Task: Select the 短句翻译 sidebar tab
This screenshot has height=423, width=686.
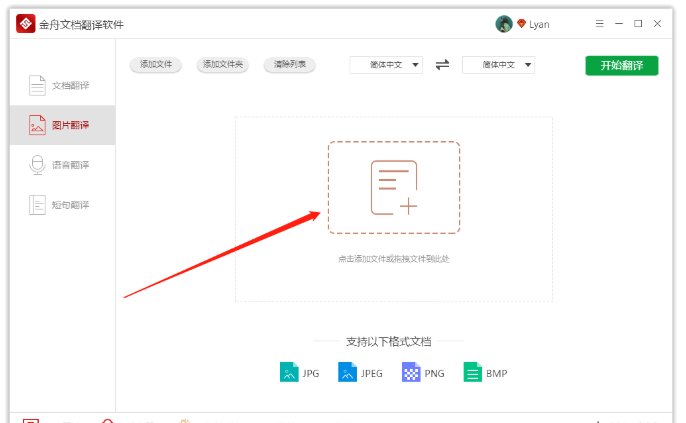Action: click(x=63, y=205)
